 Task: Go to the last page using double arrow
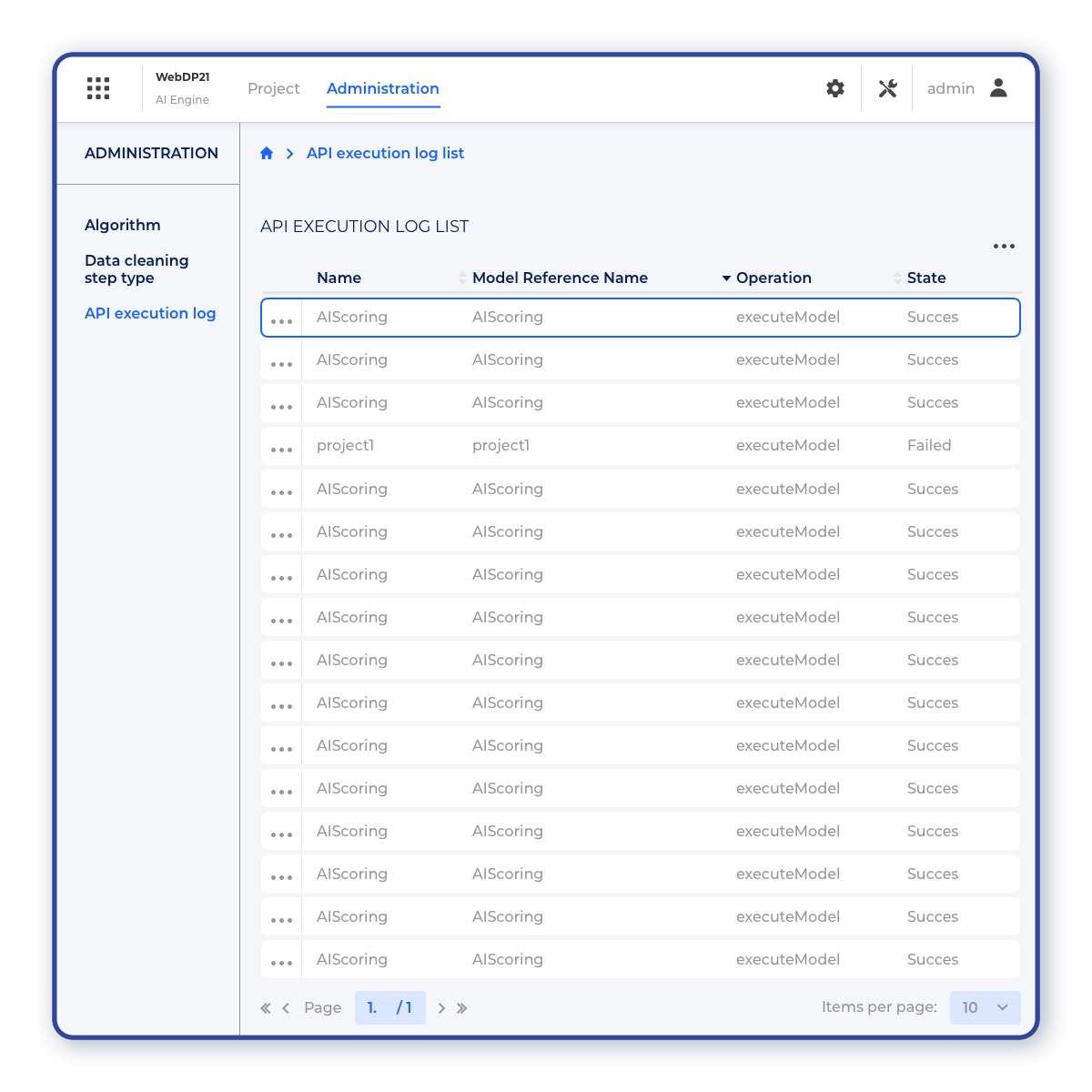pos(462,1008)
